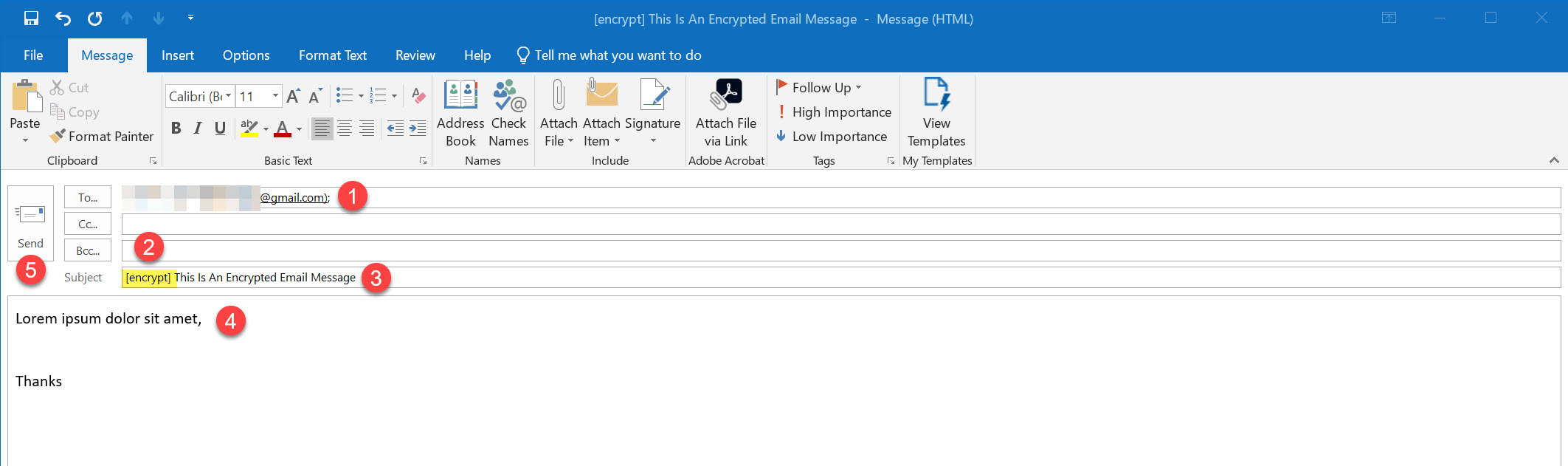1568x466 pixels.
Task: Open the font size dropdown
Action: point(275,96)
